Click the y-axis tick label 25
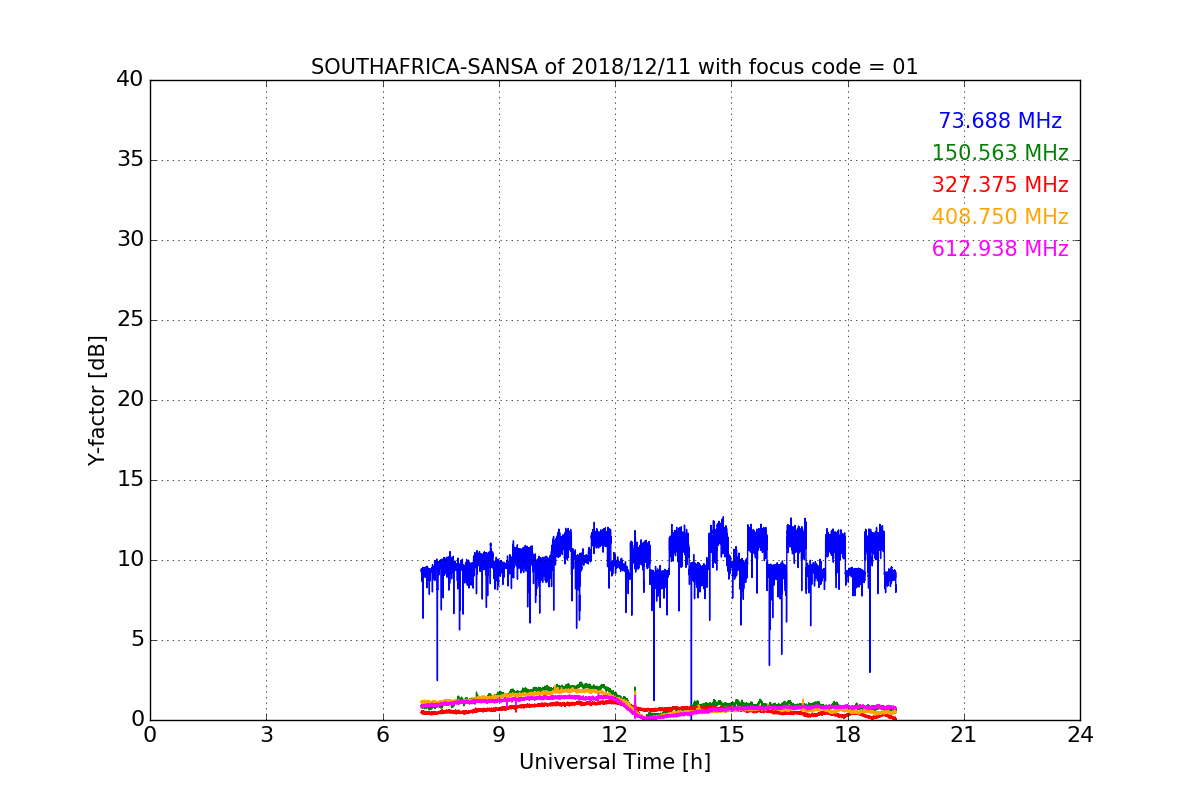Image resolution: width=1200 pixels, height=800 pixels. 130,320
